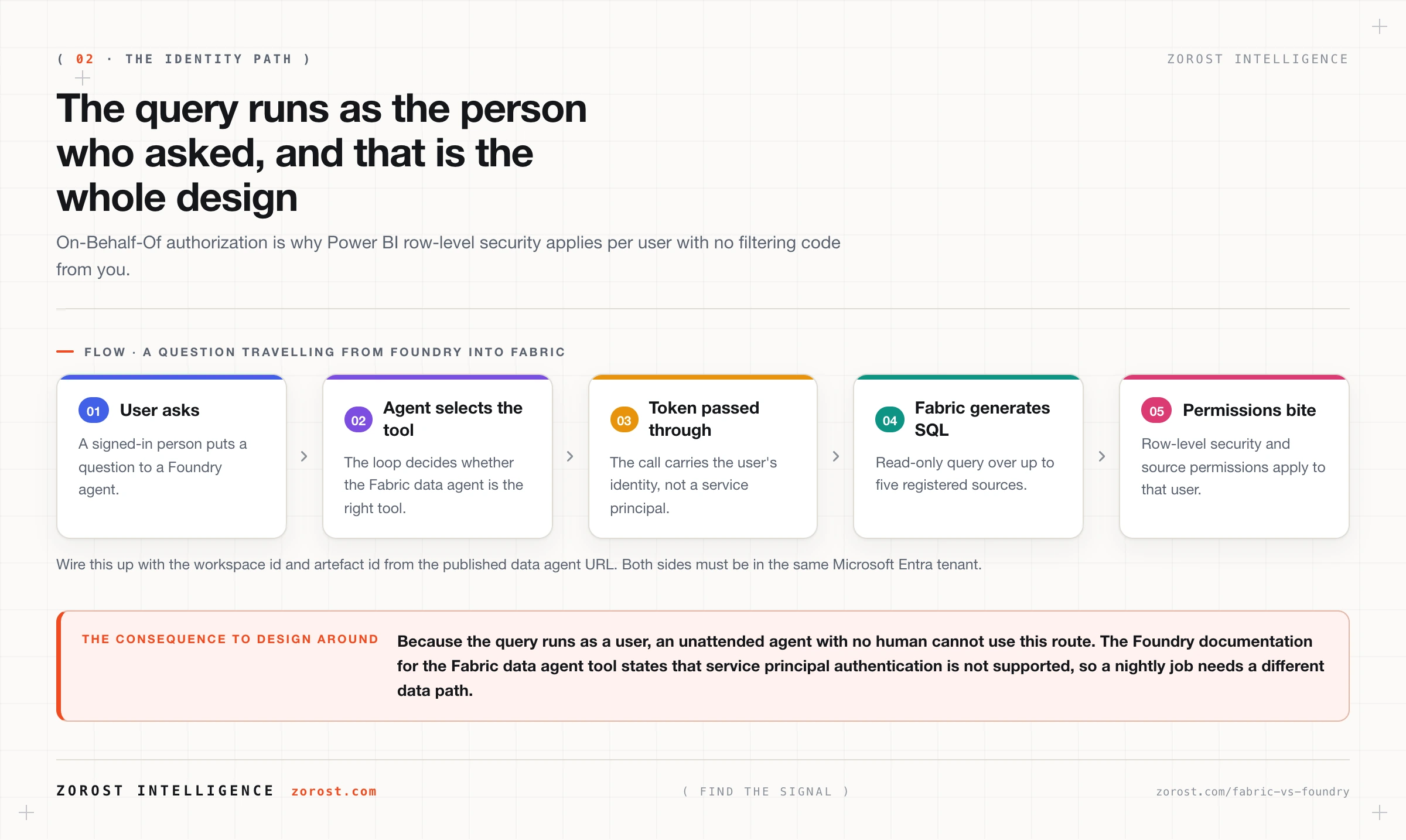Select the Fabric generates SQL card title

(x=982, y=419)
